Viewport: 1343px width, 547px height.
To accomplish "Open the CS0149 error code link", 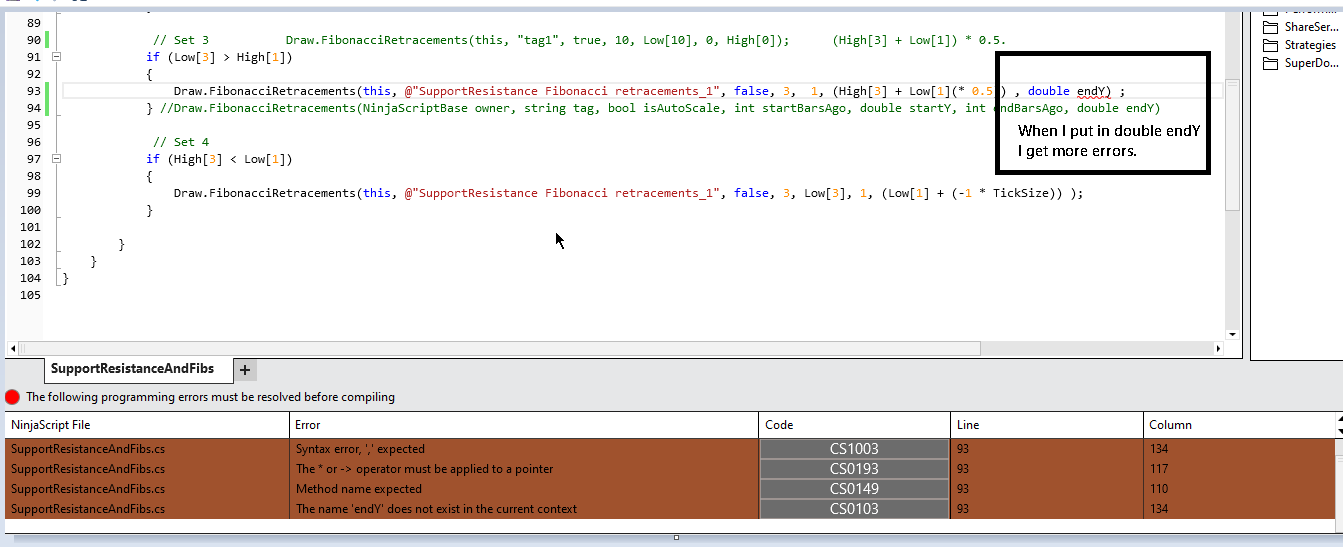I will [x=854, y=489].
